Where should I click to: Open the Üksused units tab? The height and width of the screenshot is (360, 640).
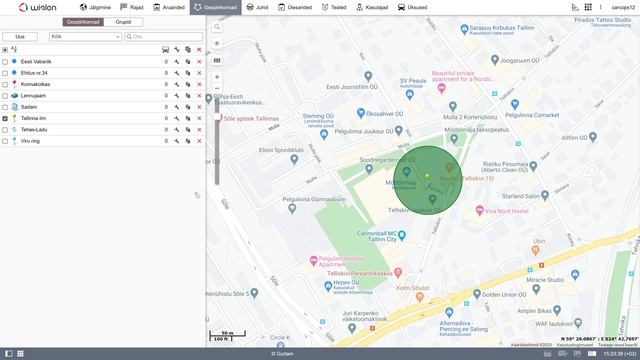tap(412, 7)
